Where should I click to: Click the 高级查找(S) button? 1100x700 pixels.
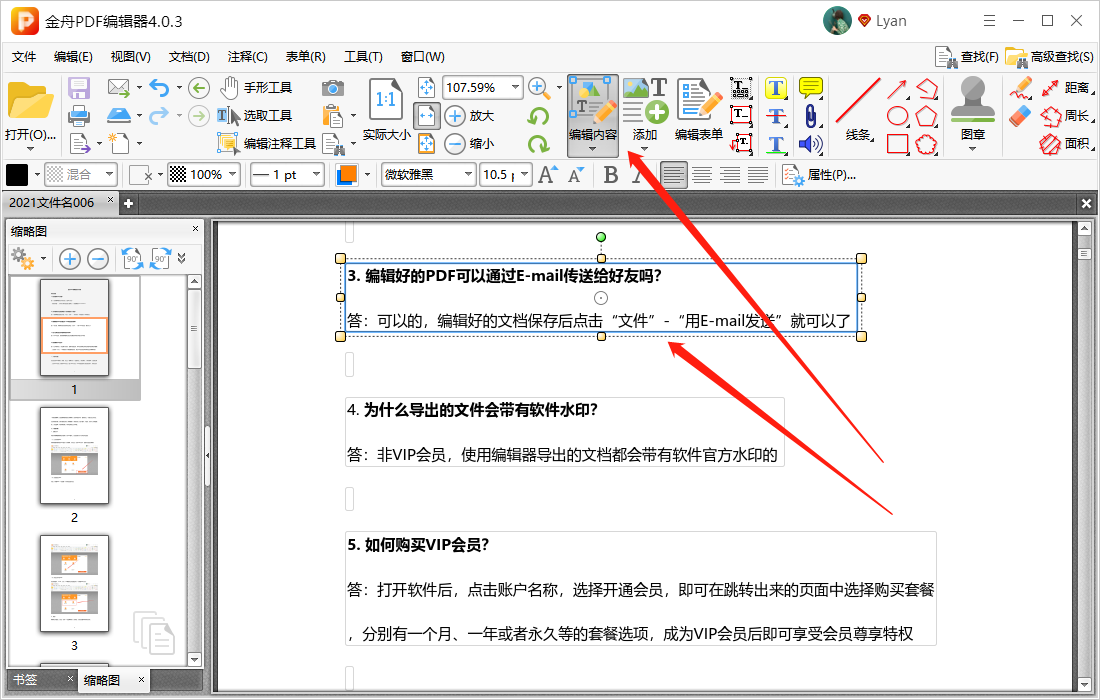tap(1049, 57)
